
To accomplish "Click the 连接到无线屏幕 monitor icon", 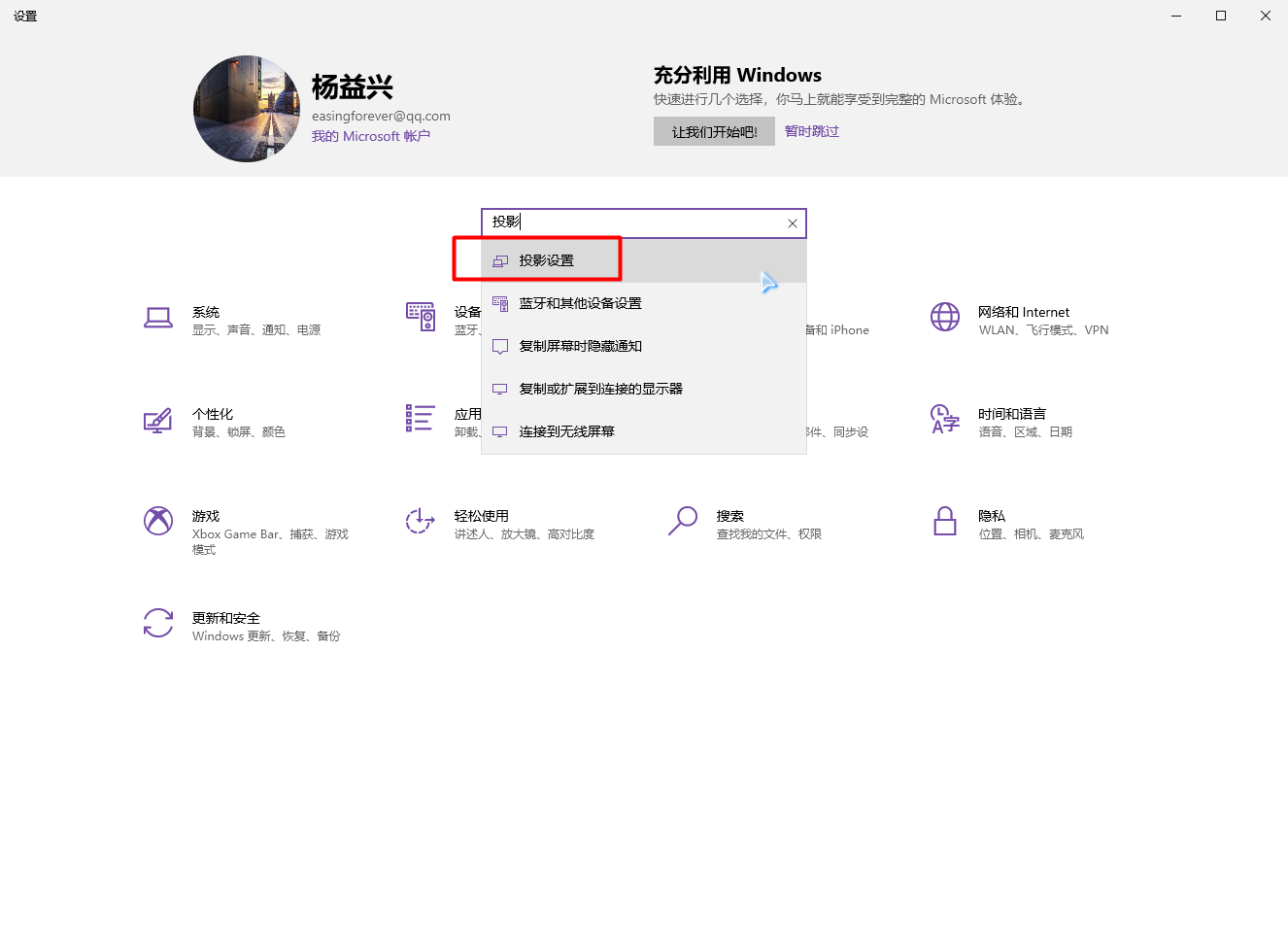I will point(500,431).
